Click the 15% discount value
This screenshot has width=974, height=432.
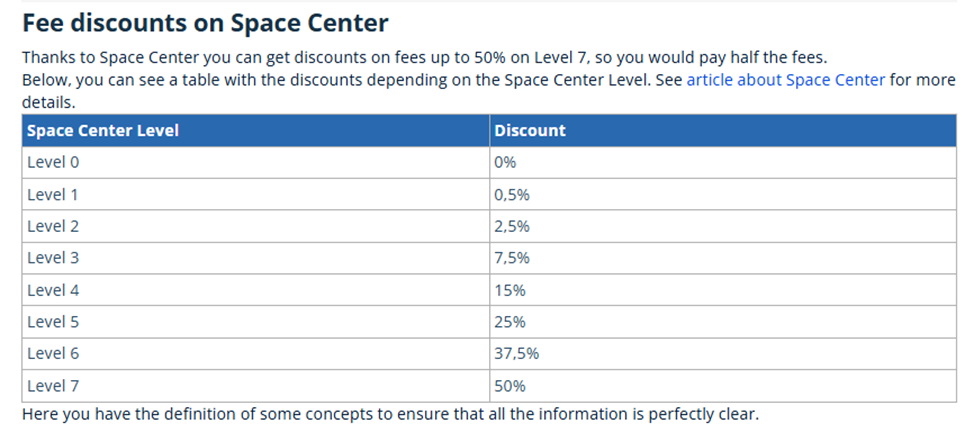coord(509,290)
